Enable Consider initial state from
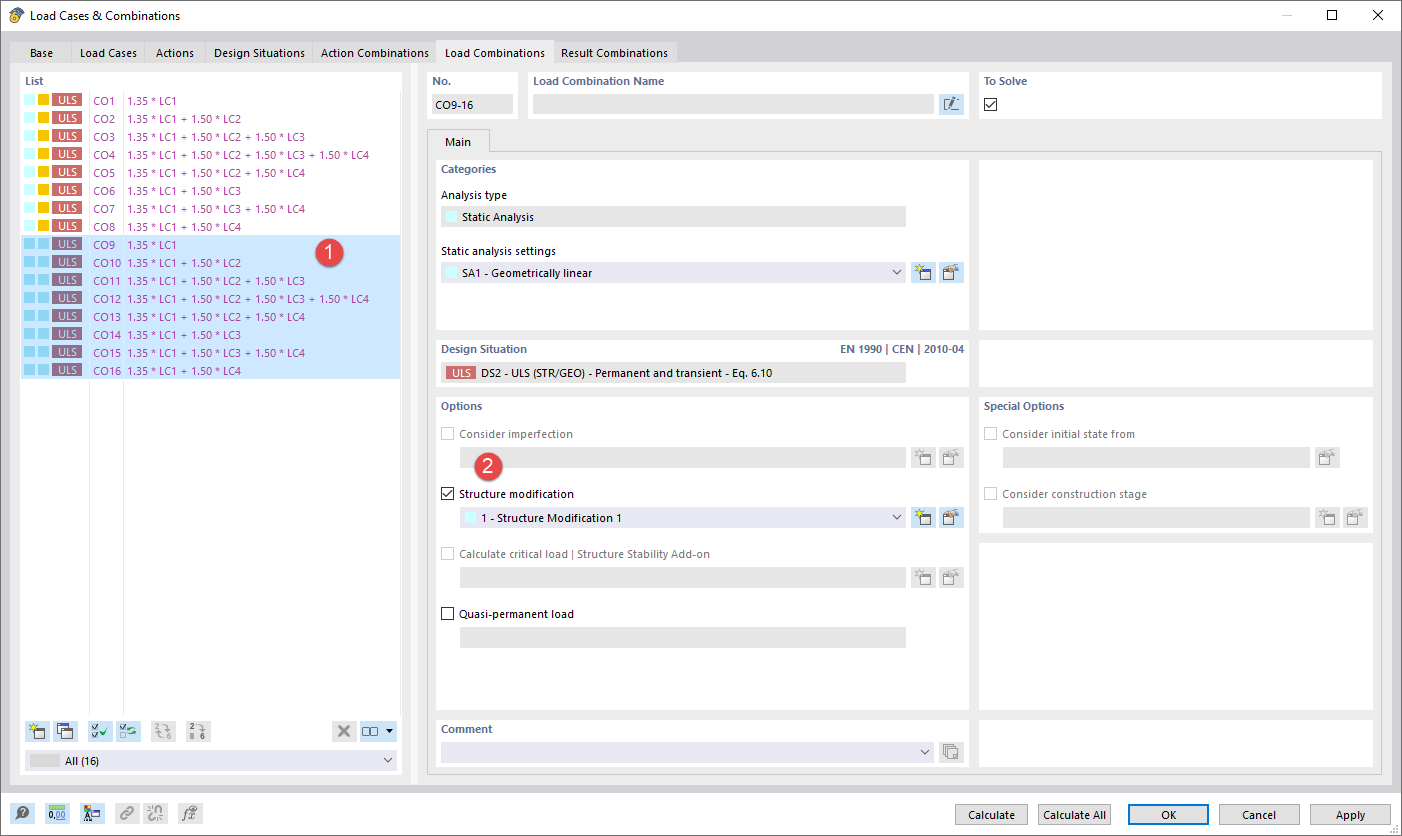Viewport: 1402px width, 836px height. coord(991,434)
